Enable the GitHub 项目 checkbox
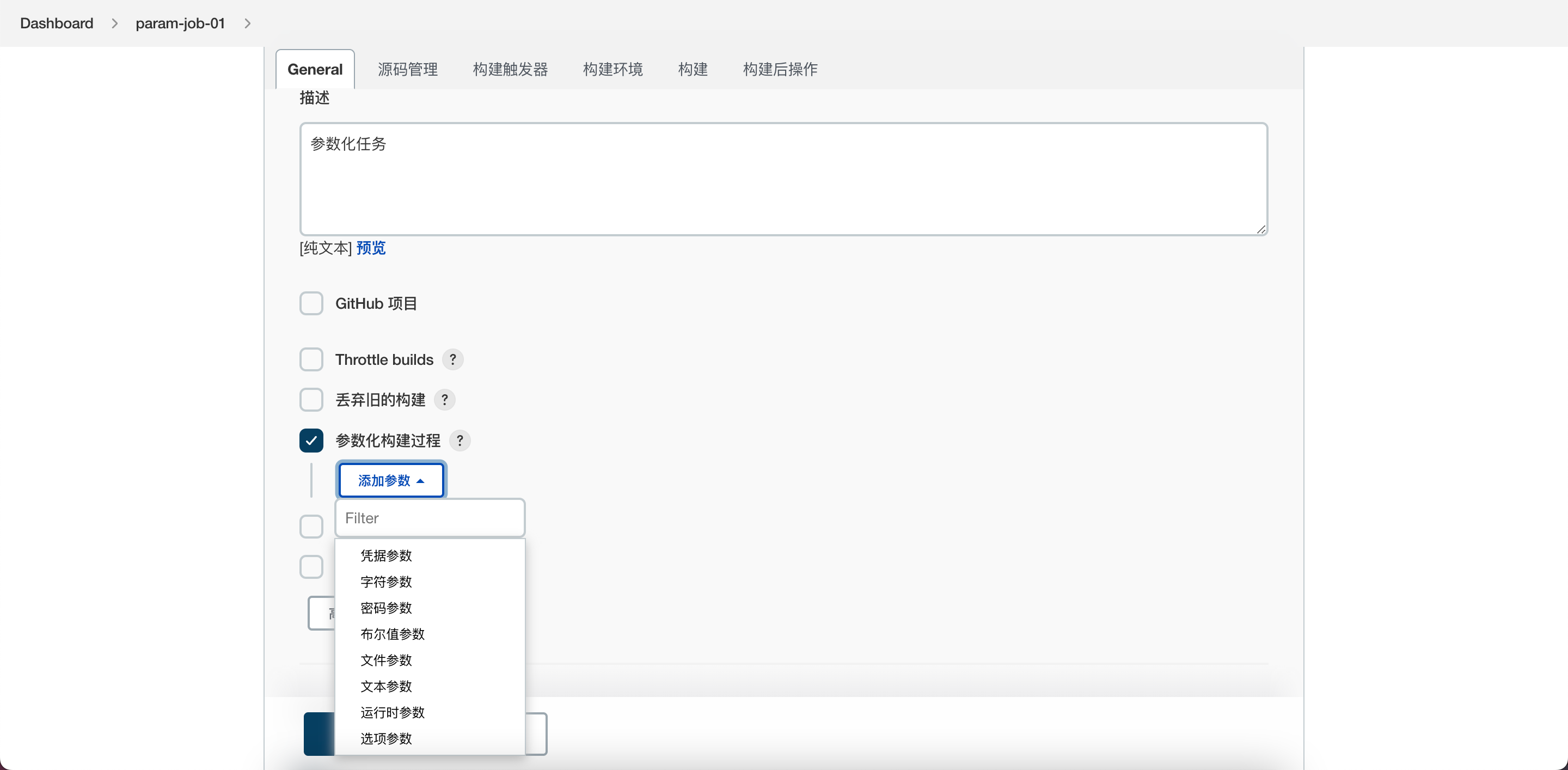Screen dimensions: 1568x770 [x=311, y=303]
